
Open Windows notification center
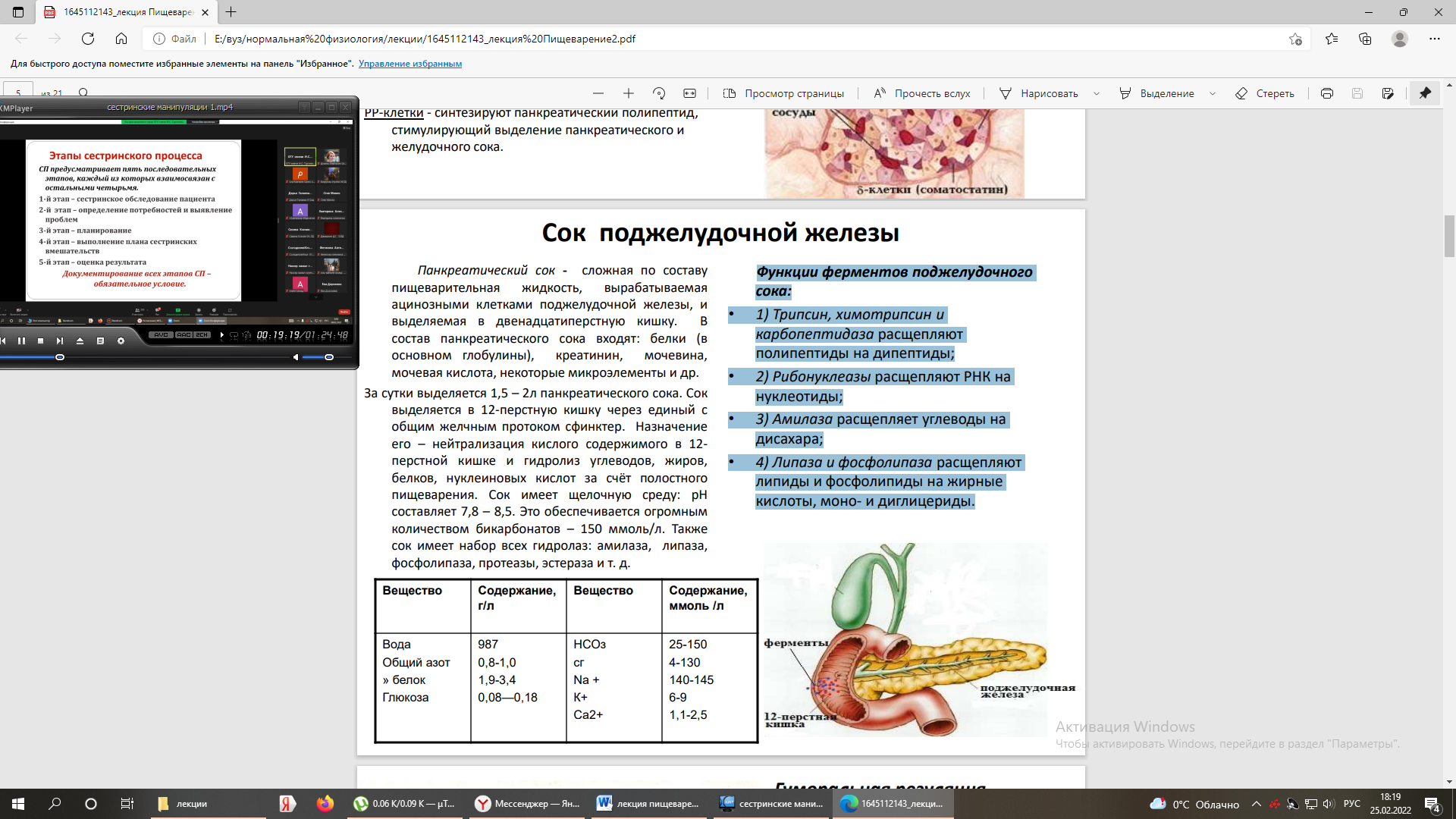[x=1432, y=804]
